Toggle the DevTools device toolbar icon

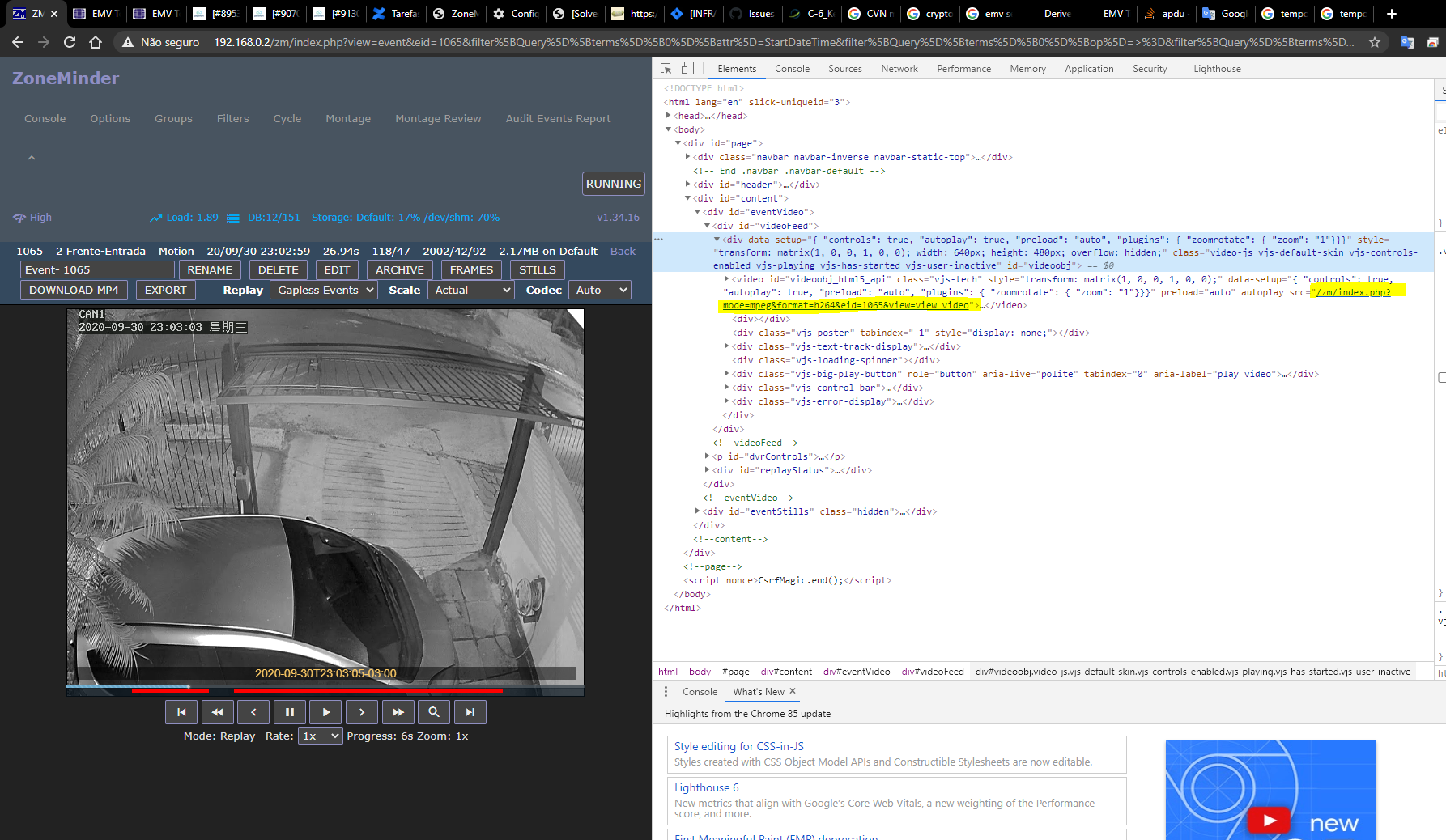coord(687,69)
